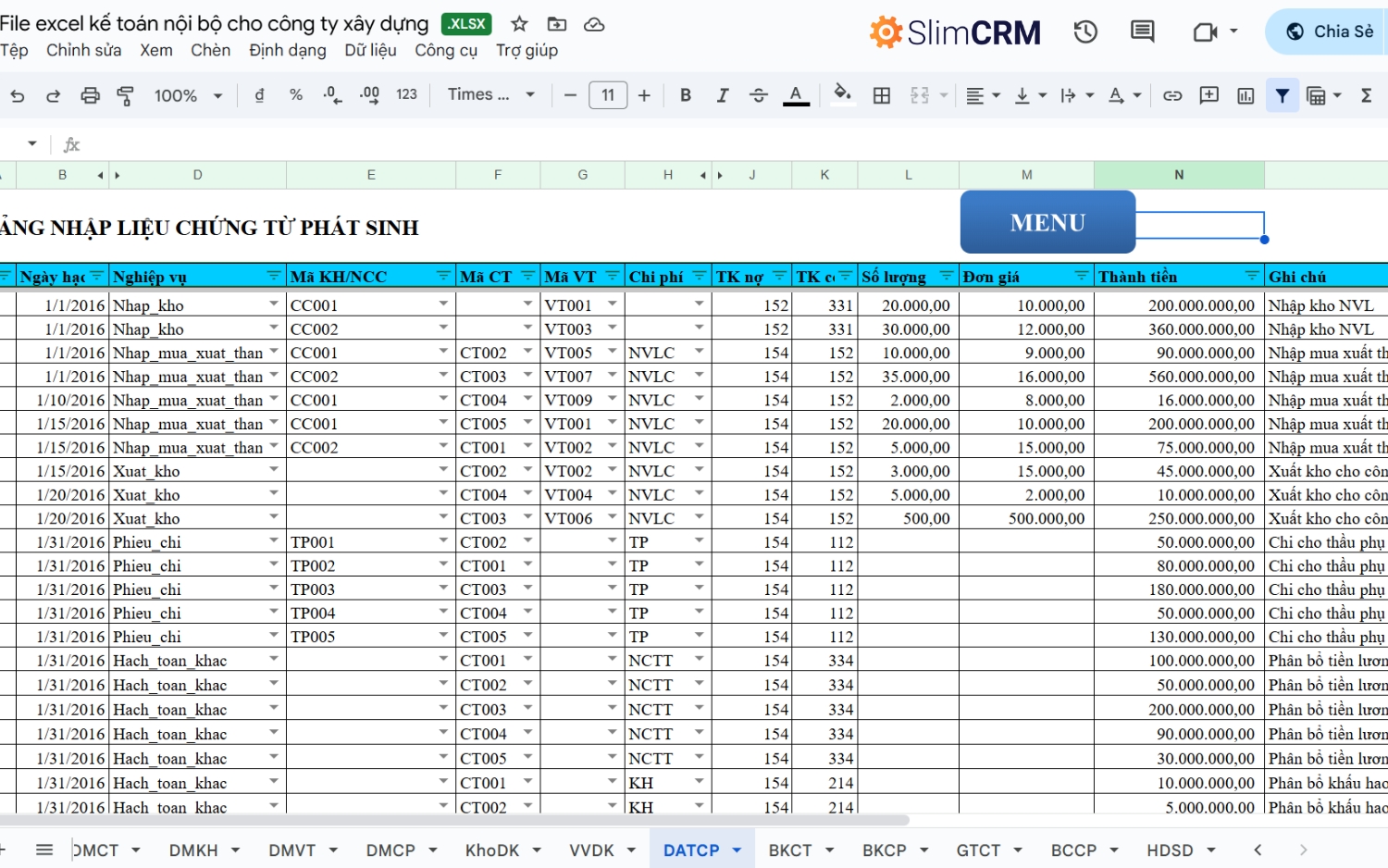Open the Times font dropdown

point(491,94)
